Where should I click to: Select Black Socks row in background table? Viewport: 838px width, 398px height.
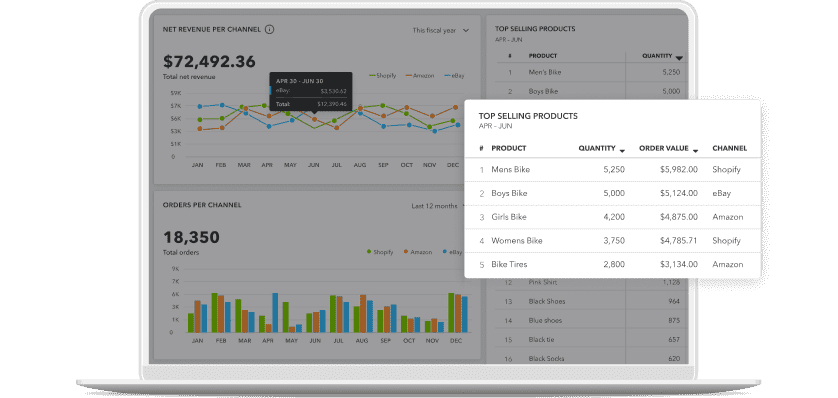[591, 358]
